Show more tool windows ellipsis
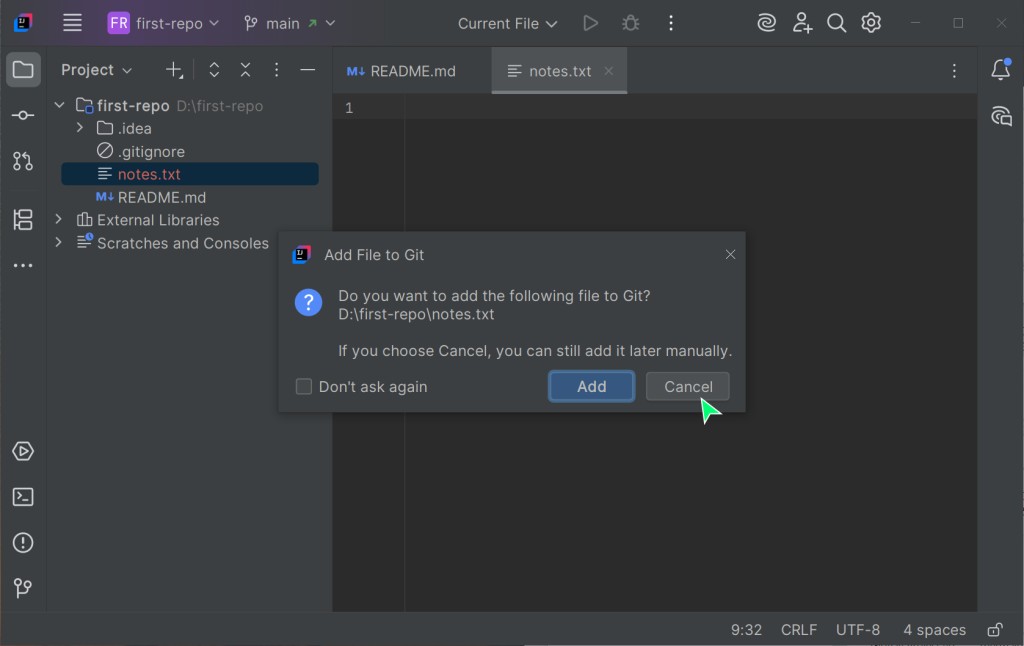The image size is (1024, 646). click(23, 265)
